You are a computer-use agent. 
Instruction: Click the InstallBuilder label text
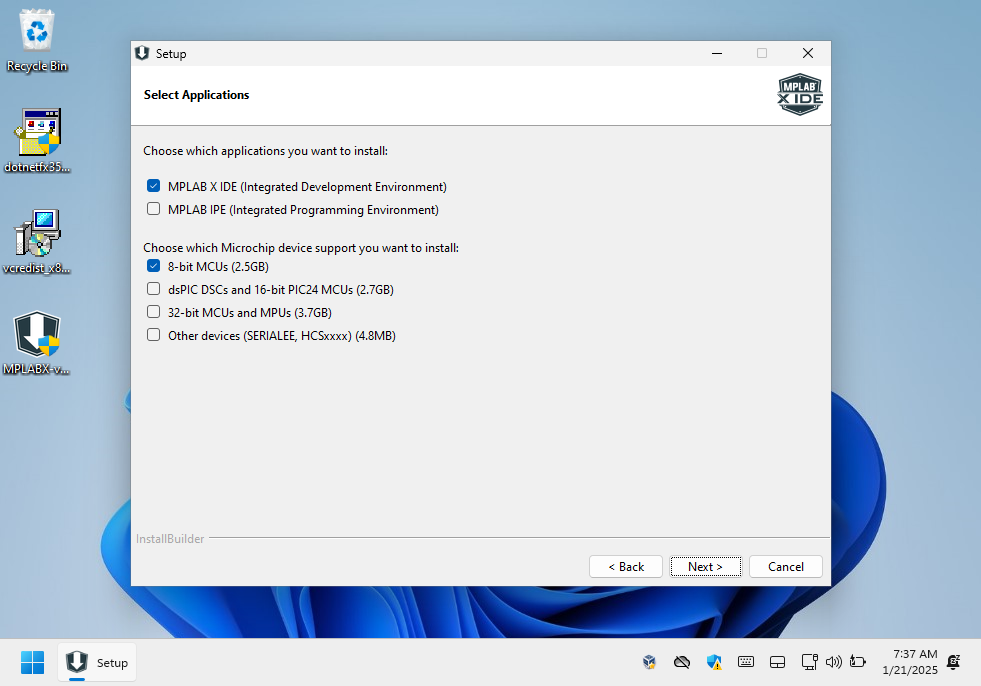pyautogui.click(x=170, y=538)
